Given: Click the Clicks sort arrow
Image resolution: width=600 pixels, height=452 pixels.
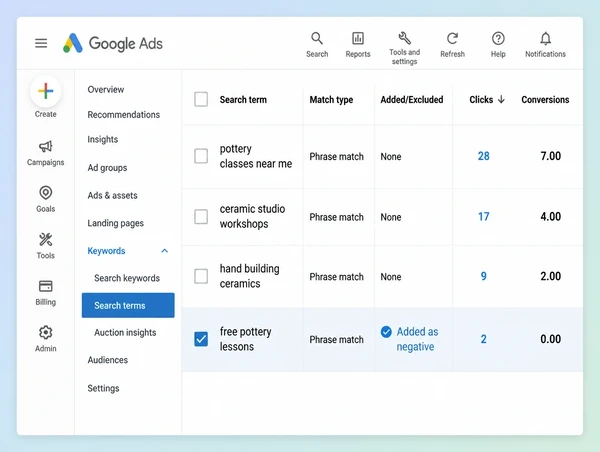Looking at the screenshot, I should tap(501, 100).
